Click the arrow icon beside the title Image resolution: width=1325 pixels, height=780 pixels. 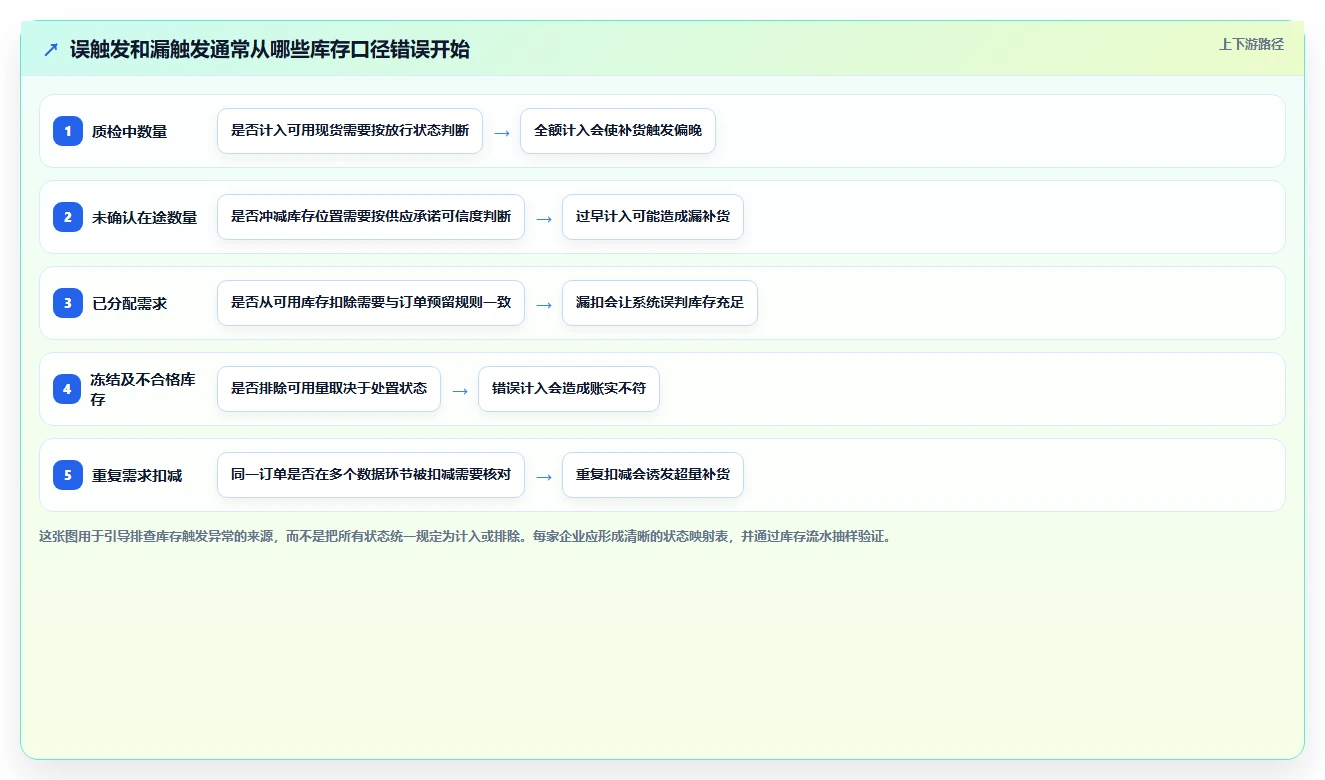51,49
